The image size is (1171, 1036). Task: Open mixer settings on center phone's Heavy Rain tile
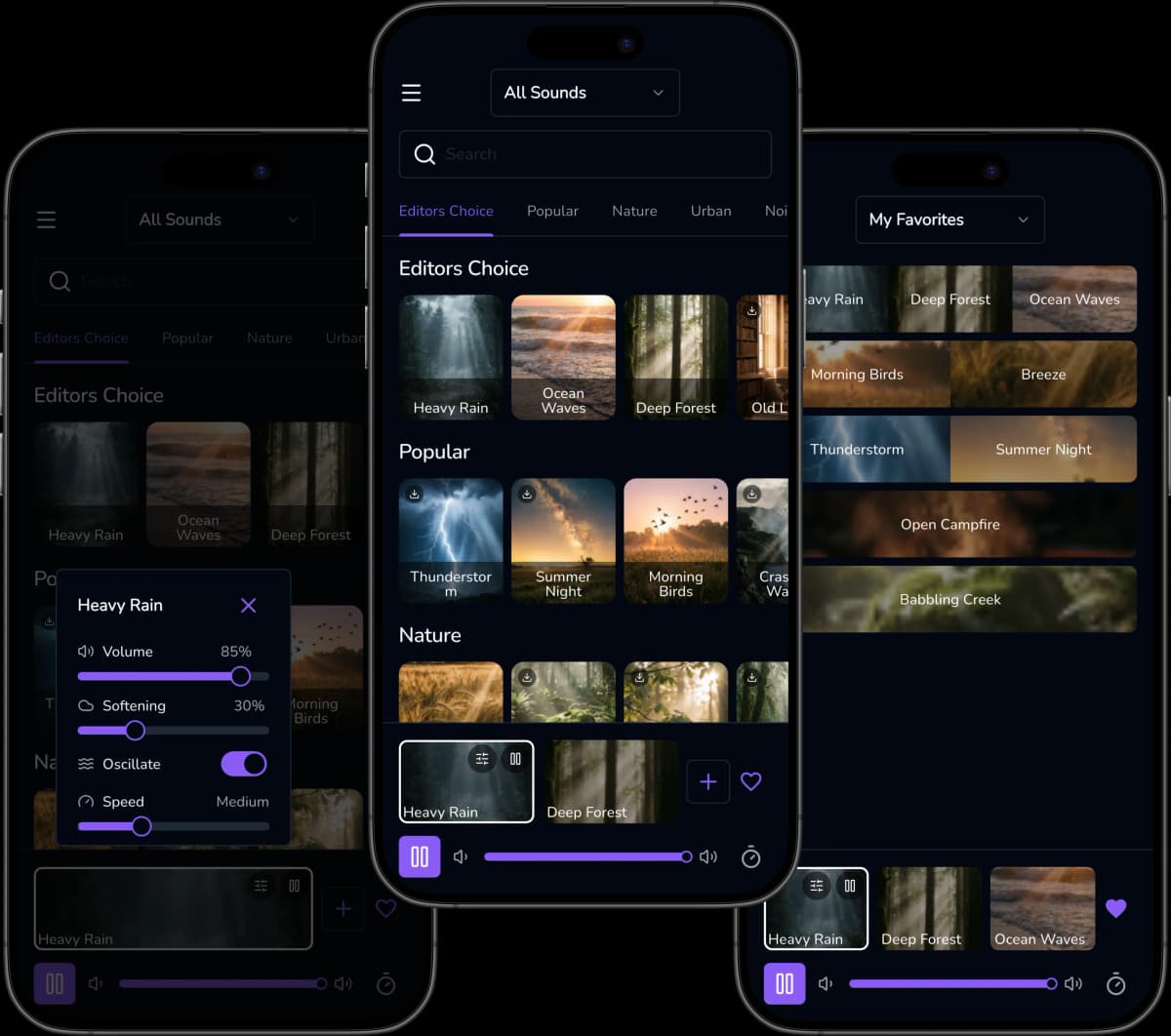[482, 759]
